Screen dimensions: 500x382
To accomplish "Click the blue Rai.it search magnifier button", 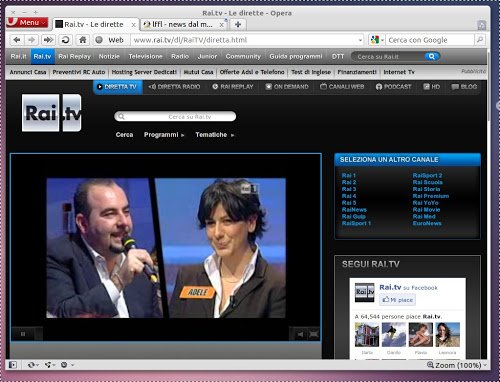I will pos(432,56).
